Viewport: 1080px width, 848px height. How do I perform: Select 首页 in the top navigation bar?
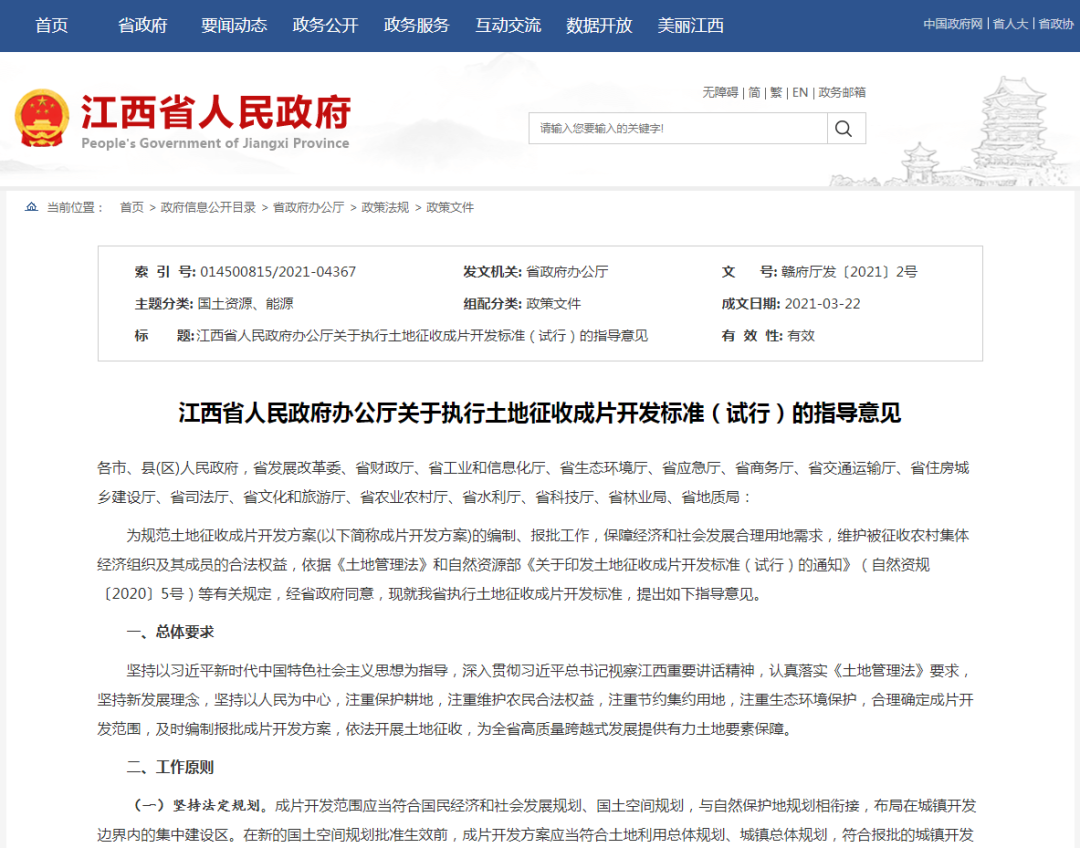[x=51, y=24]
